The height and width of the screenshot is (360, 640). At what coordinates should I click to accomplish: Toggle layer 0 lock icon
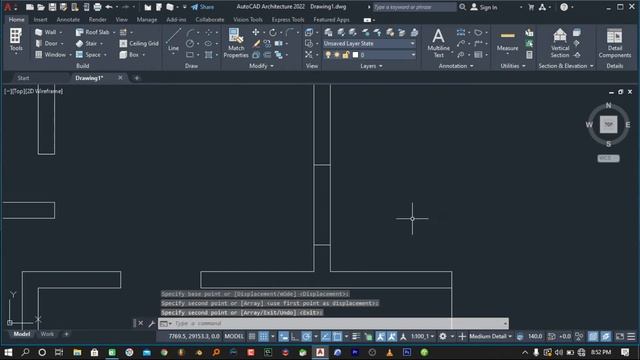[346, 55]
